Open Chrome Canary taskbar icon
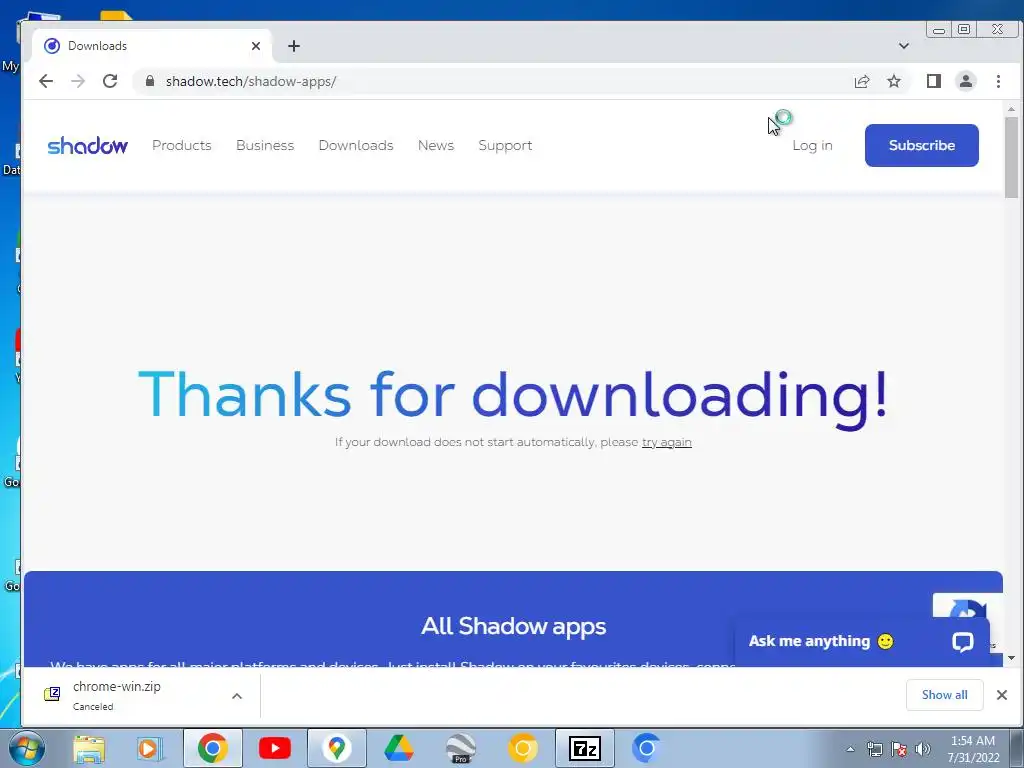The width and height of the screenshot is (1024, 768). click(x=522, y=748)
